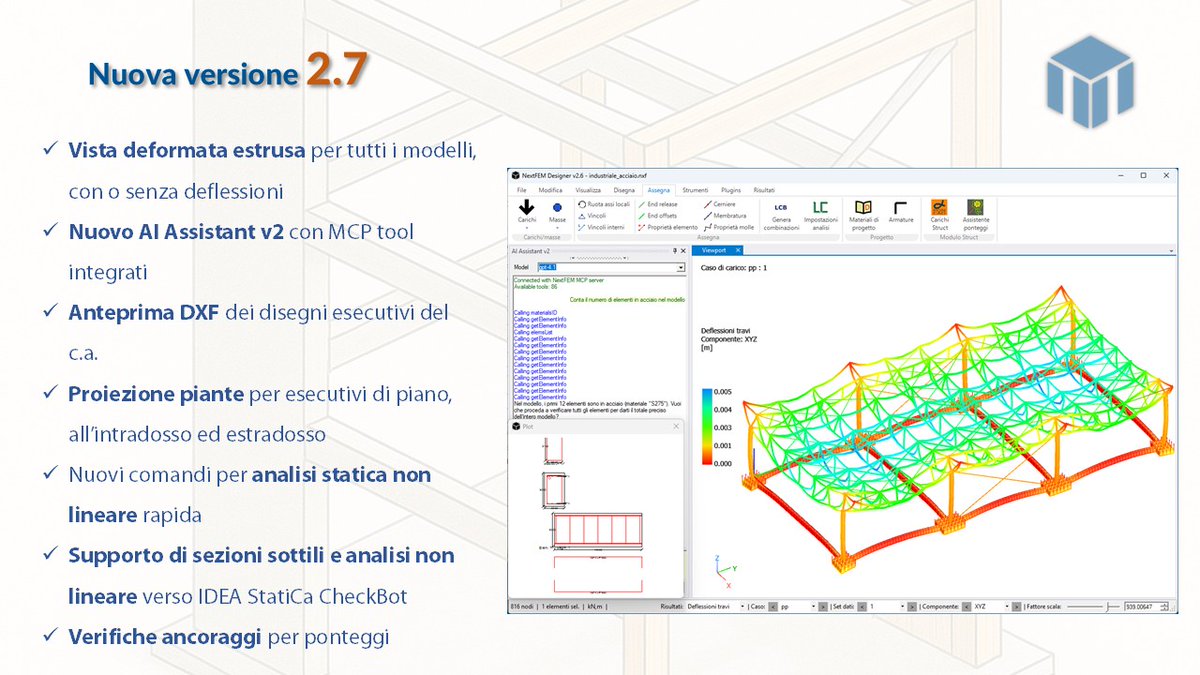The width and height of the screenshot is (1200, 675).
Task: Click 'Available tools: 86' text
Action: (535, 288)
